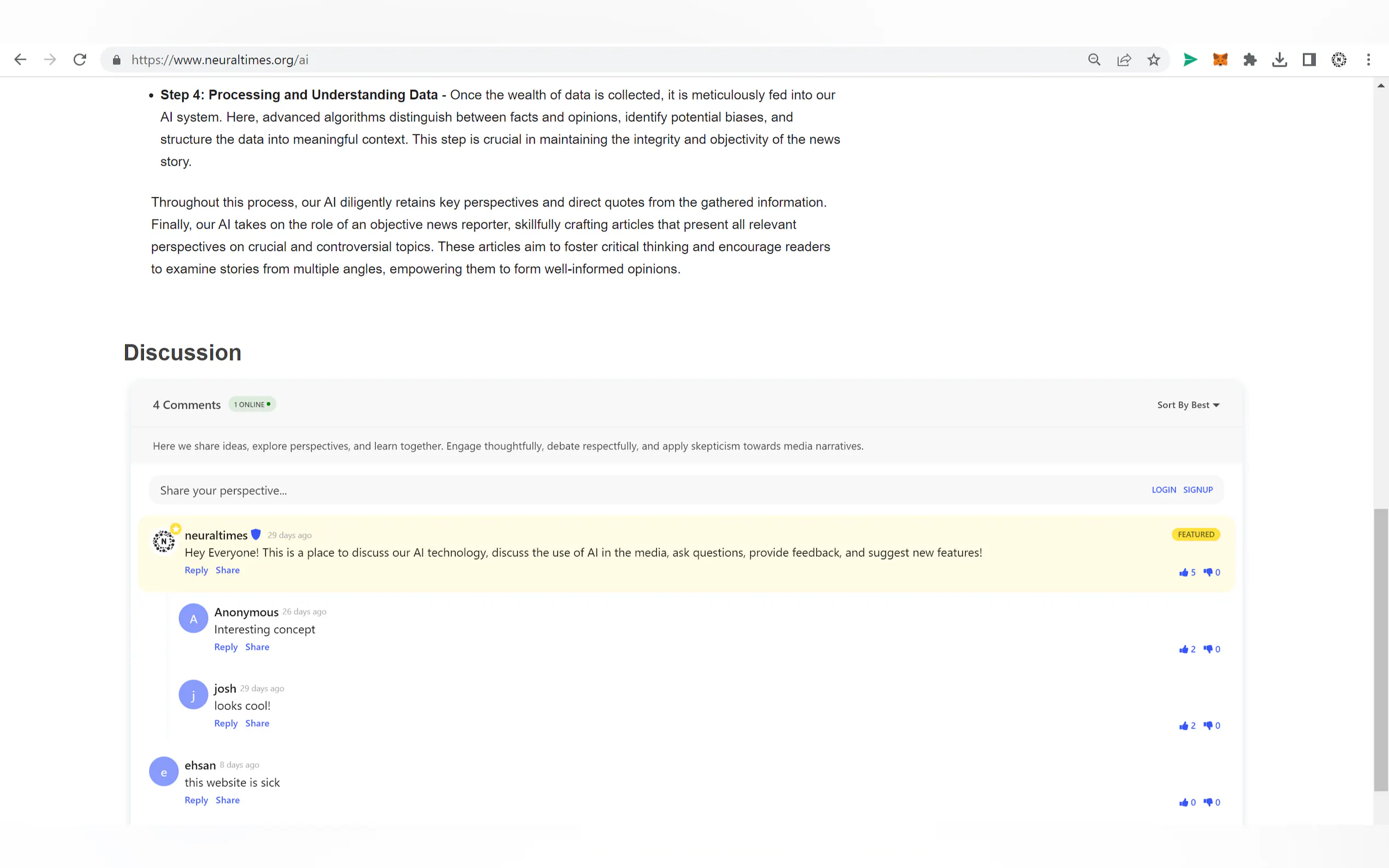Image resolution: width=1389 pixels, height=868 pixels.
Task: Bookmark this page with the star icon
Action: 1153,60
